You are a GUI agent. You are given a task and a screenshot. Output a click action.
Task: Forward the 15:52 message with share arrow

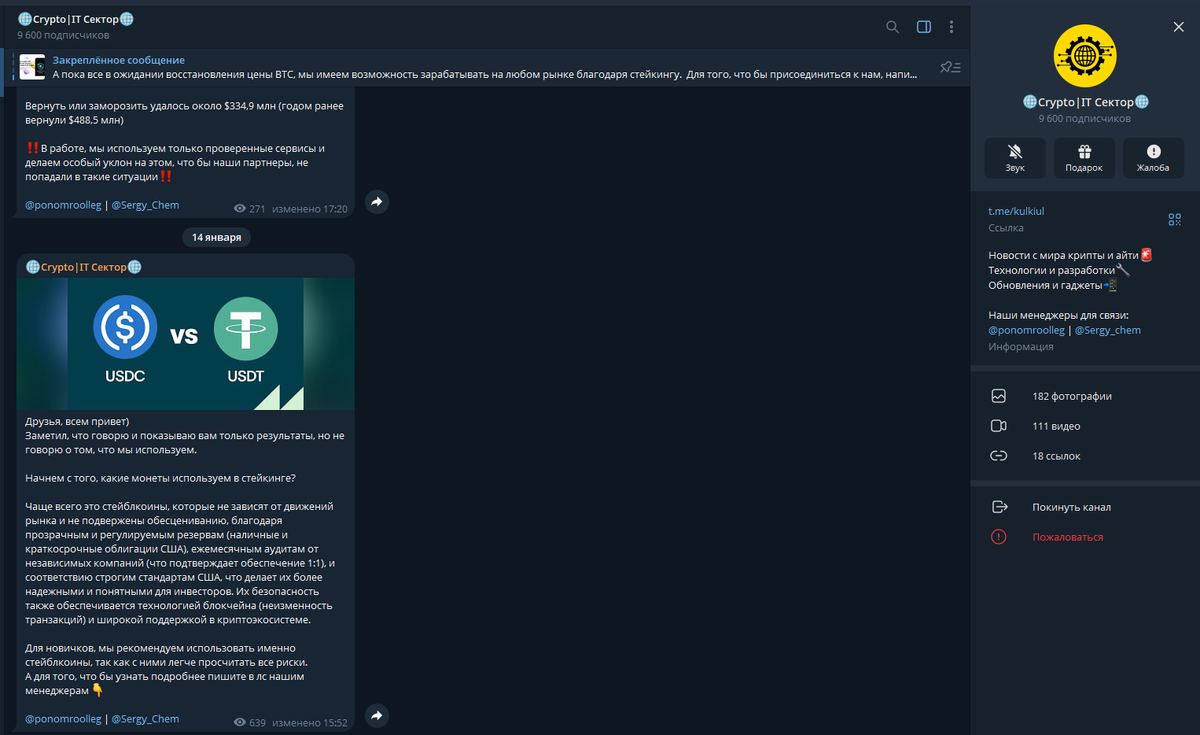376,715
